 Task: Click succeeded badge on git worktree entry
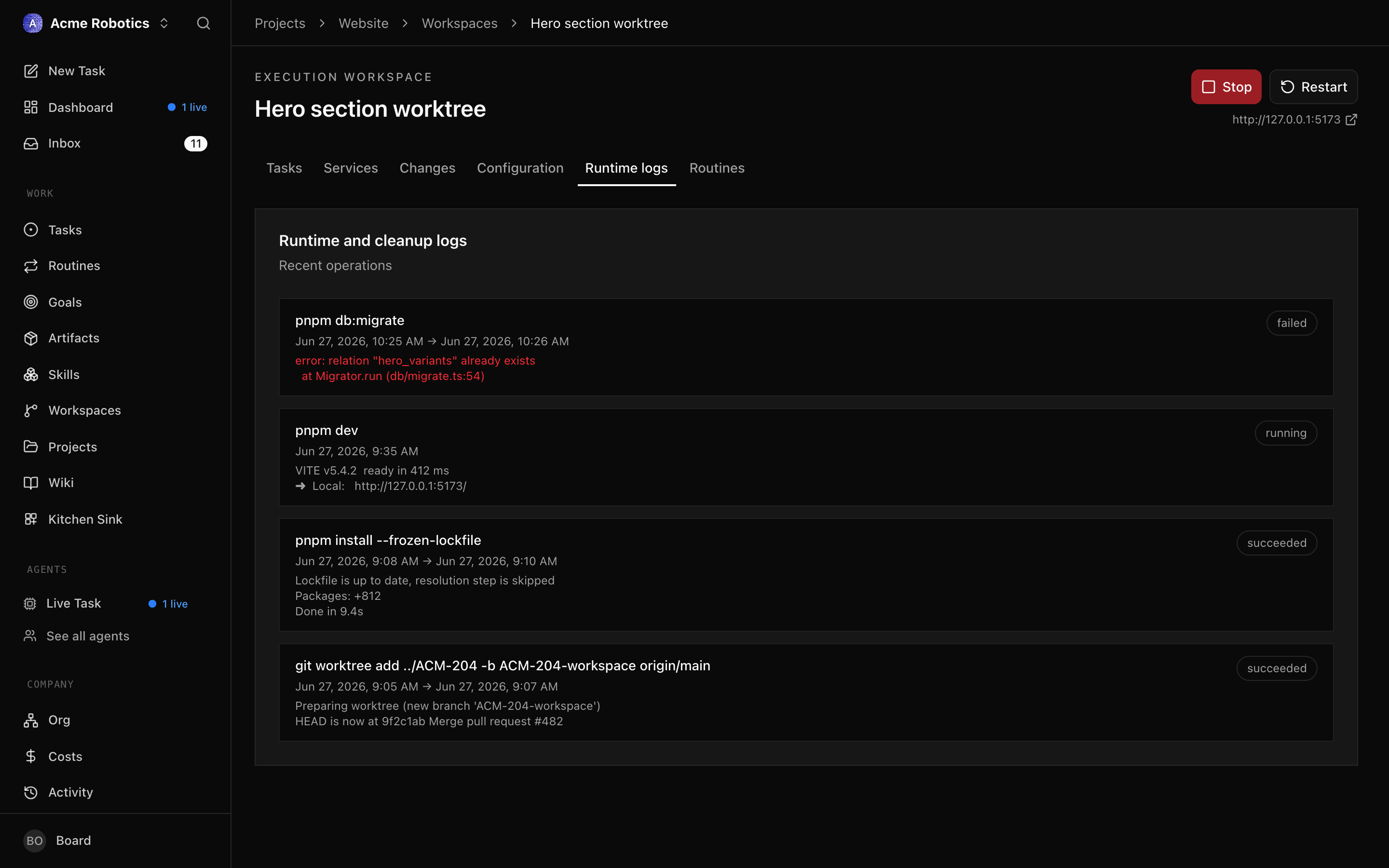coord(1277,668)
